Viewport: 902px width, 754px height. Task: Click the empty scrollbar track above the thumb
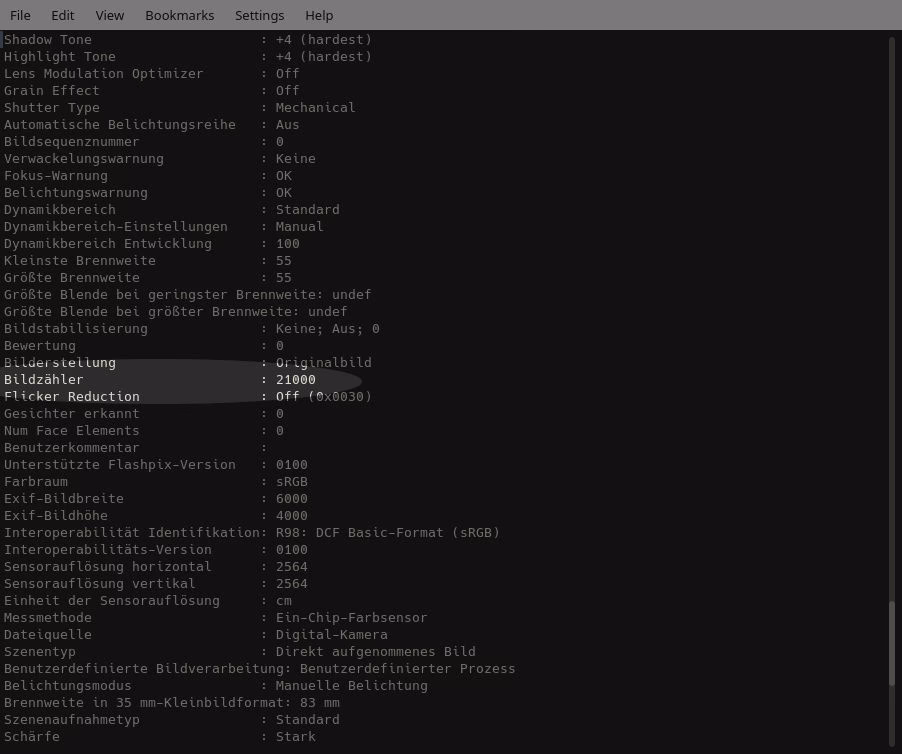pyautogui.click(x=891, y=300)
